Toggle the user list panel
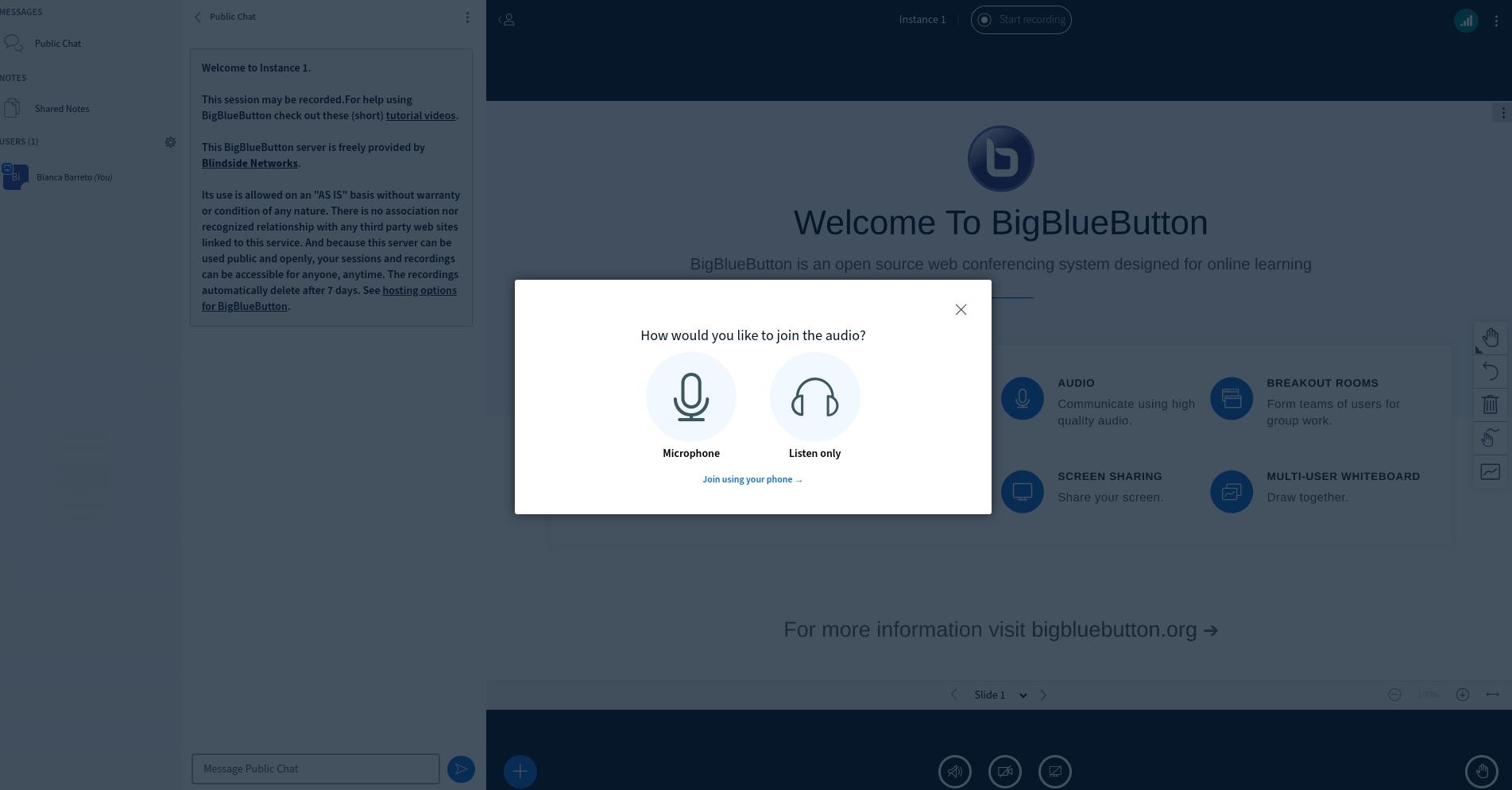This screenshot has width=1512, height=790. [507, 20]
